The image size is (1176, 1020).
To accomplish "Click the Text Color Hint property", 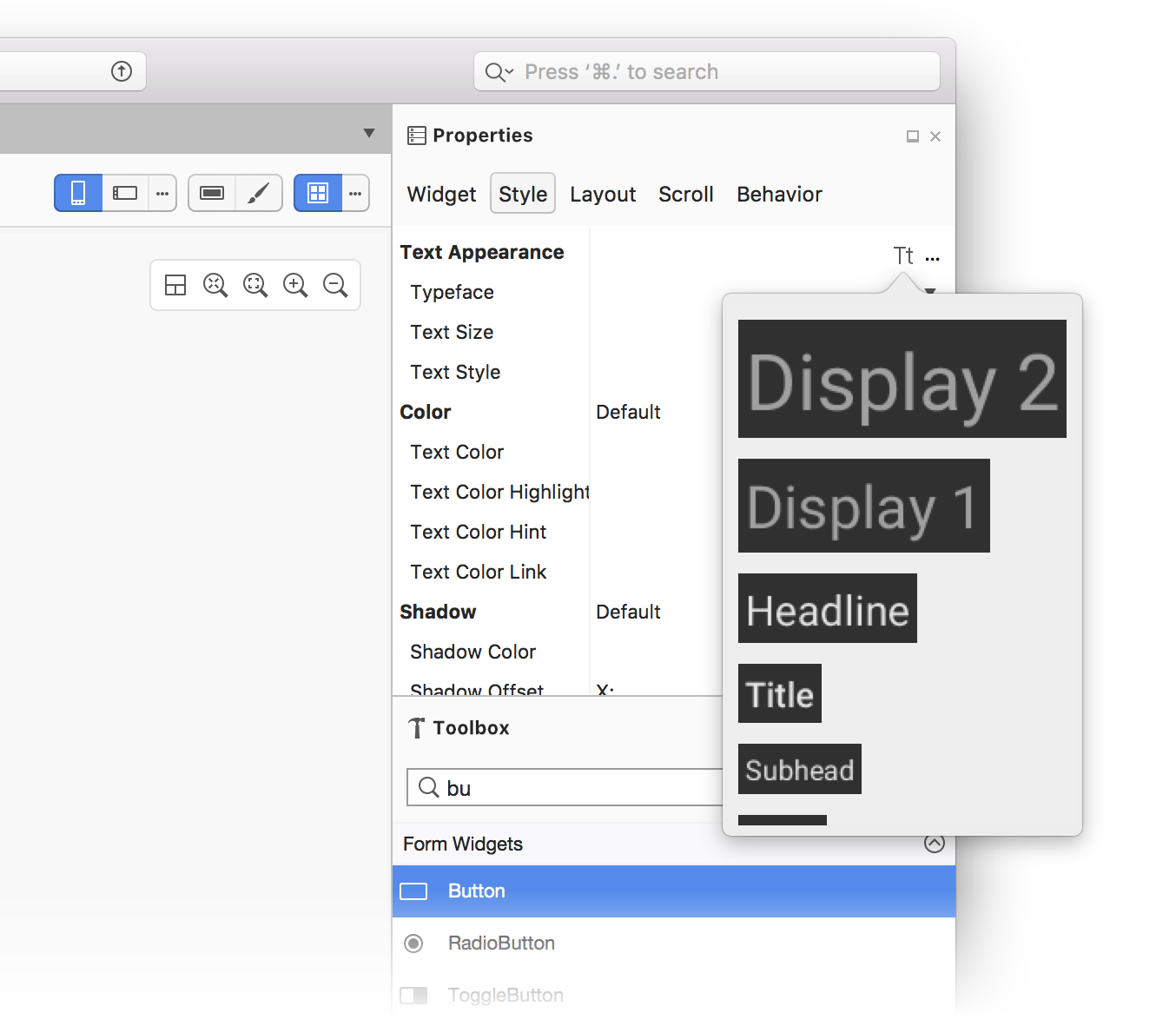I will 479,532.
